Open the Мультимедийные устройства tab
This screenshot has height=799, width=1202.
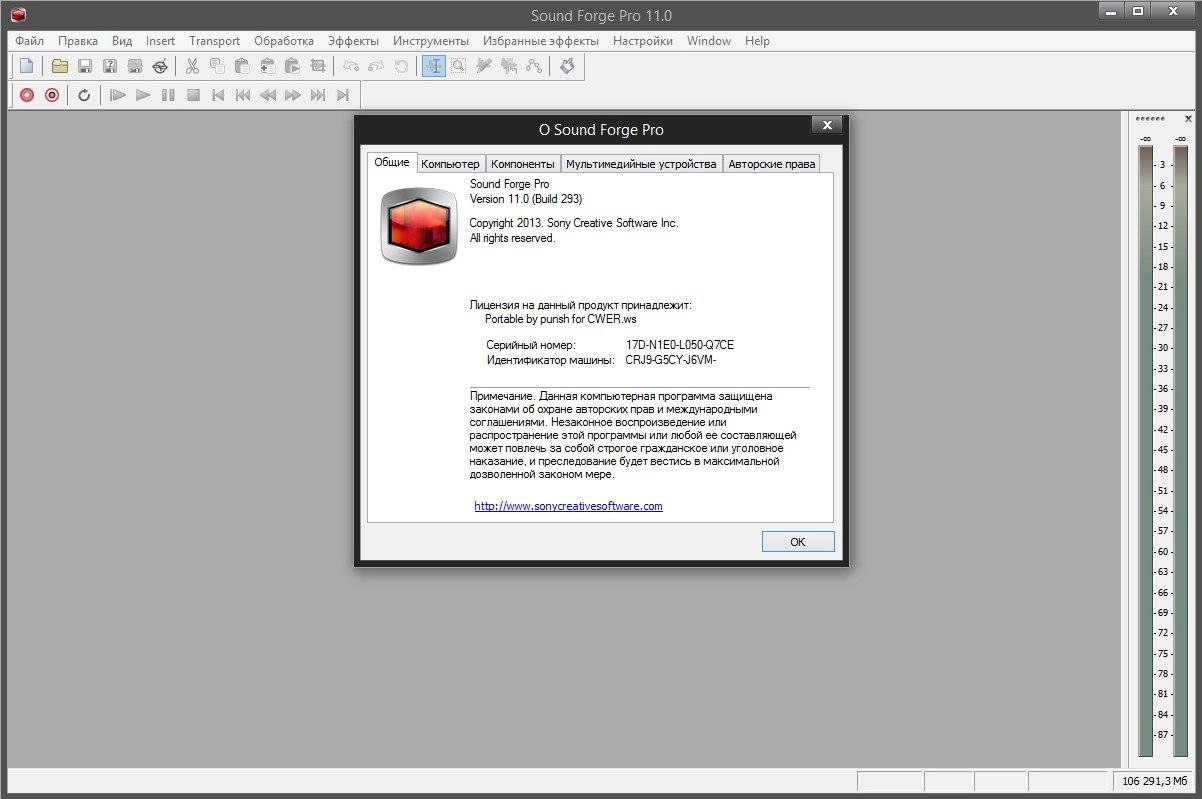tap(642, 164)
